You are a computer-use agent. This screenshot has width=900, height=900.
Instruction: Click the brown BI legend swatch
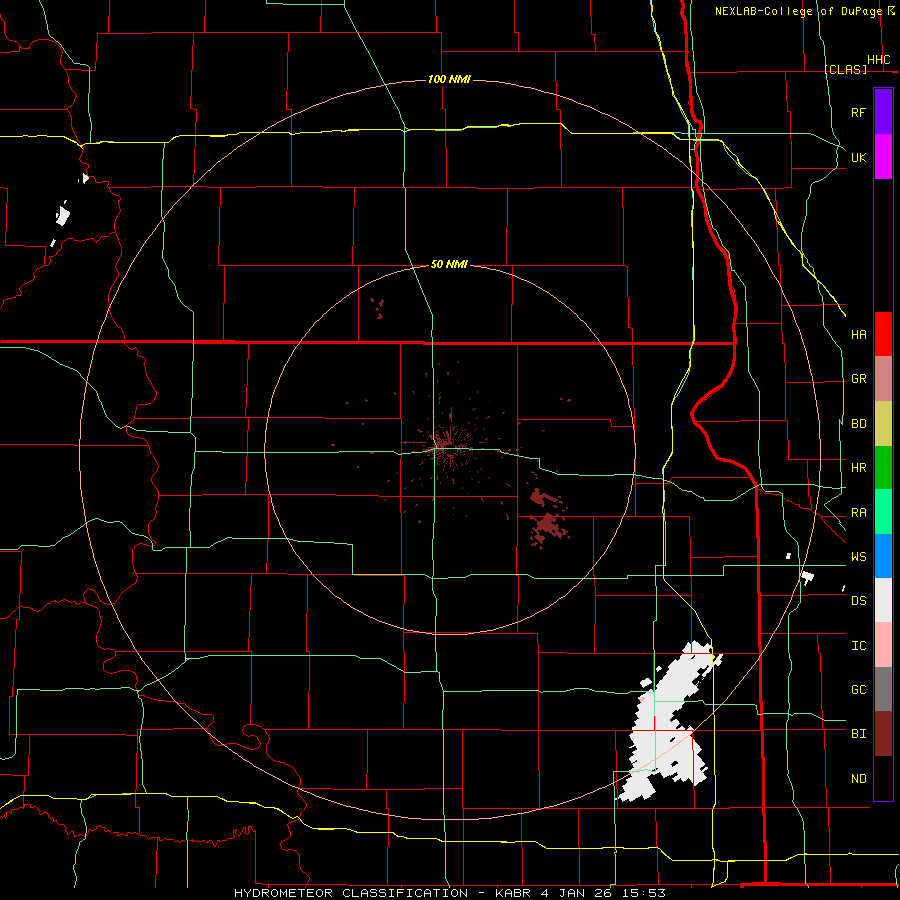tap(883, 734)
